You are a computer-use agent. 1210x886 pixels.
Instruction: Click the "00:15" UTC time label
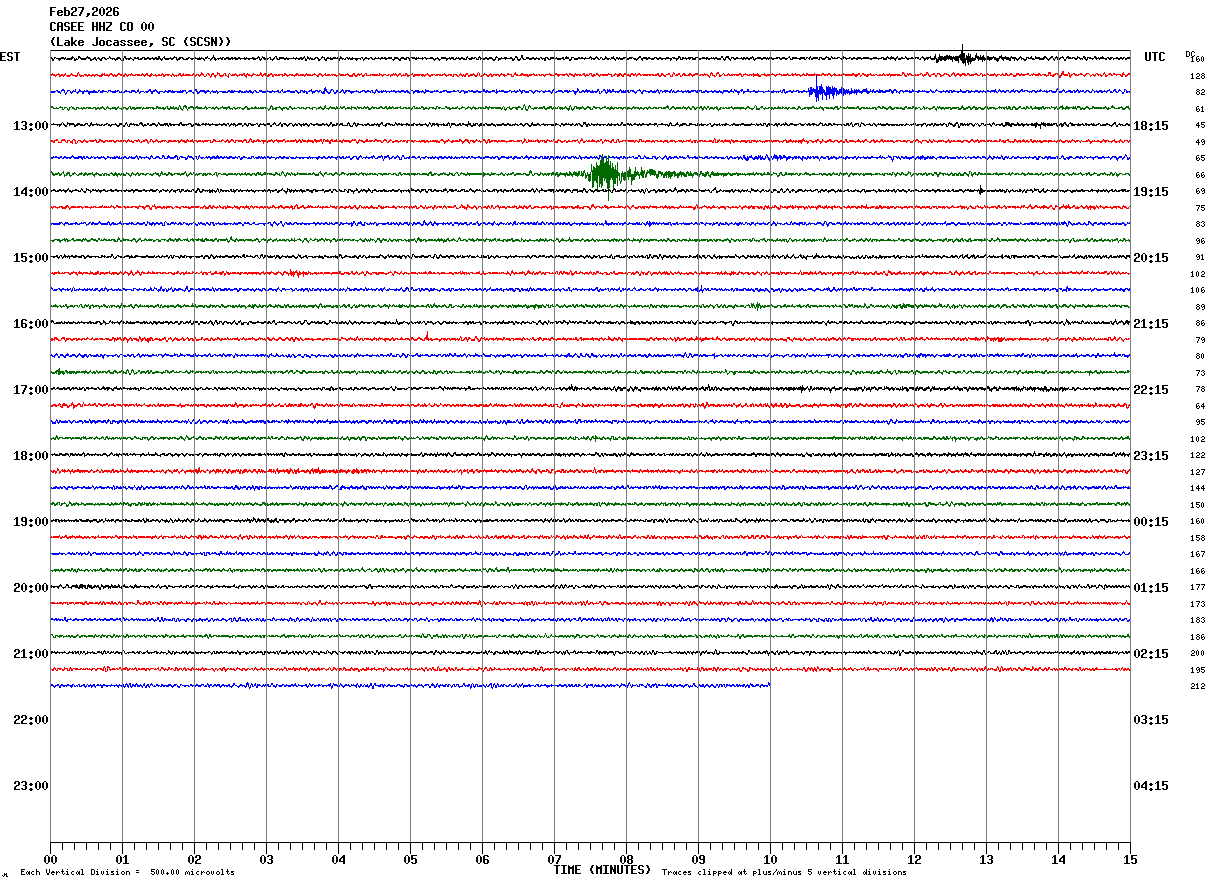(1151, 521)
